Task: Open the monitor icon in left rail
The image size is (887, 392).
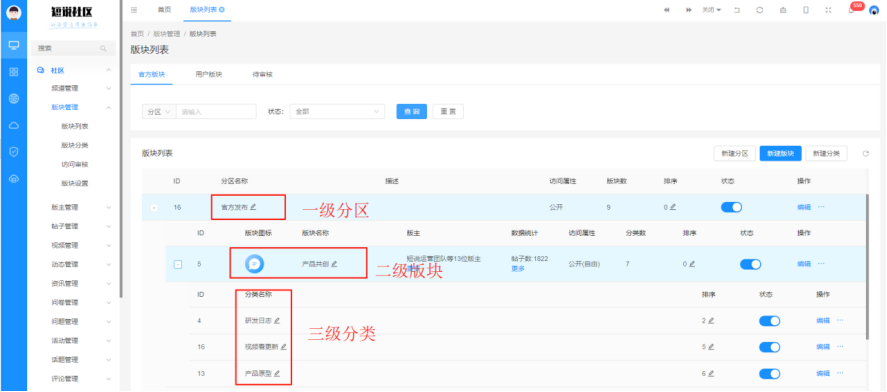Action: (x=14, y=45)
